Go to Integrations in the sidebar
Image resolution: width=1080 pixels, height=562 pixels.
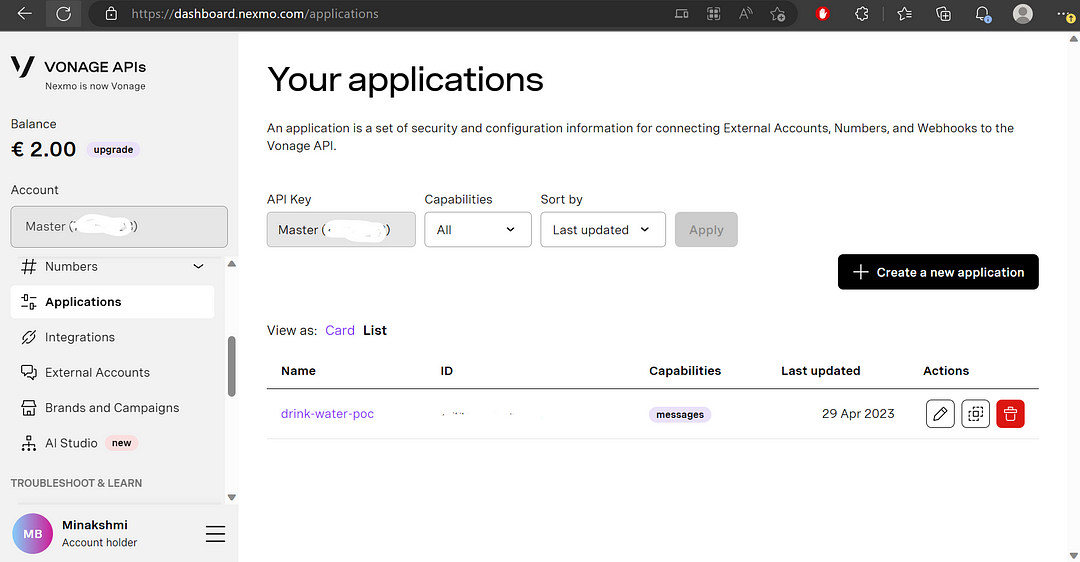point(80,337)
